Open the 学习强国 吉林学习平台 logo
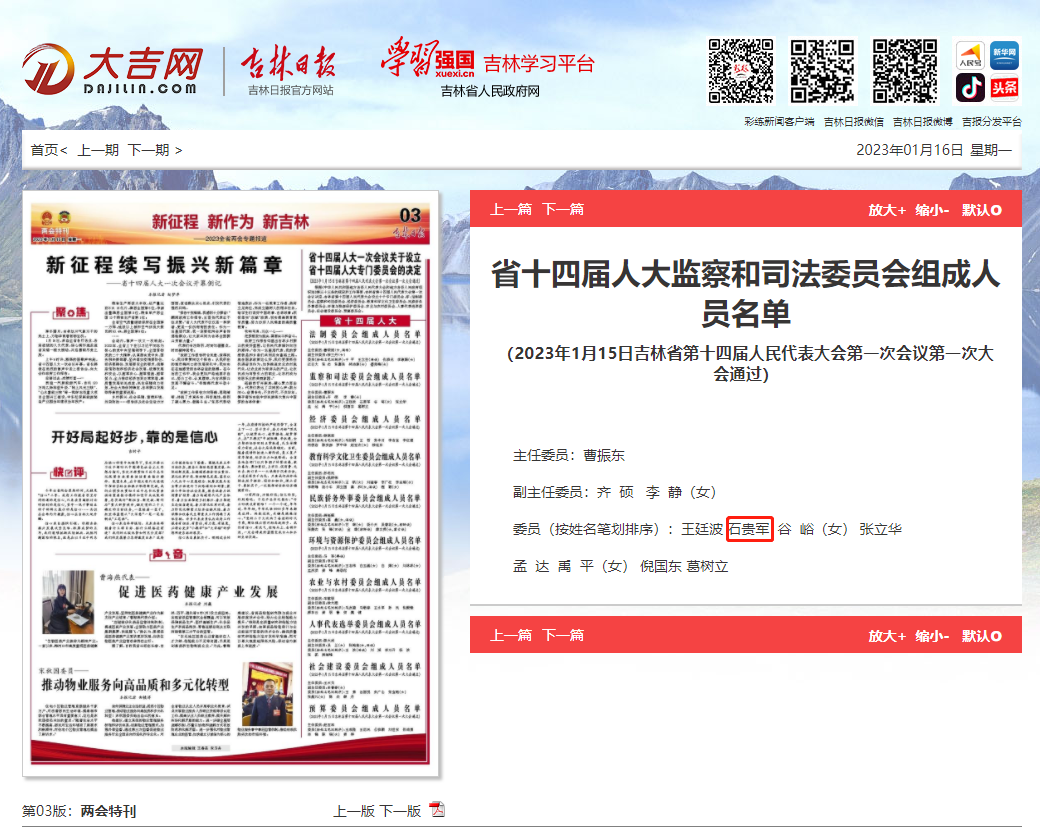Viewport: 1040px width, 835px height. pyautogui.click(x=487, y=60)
